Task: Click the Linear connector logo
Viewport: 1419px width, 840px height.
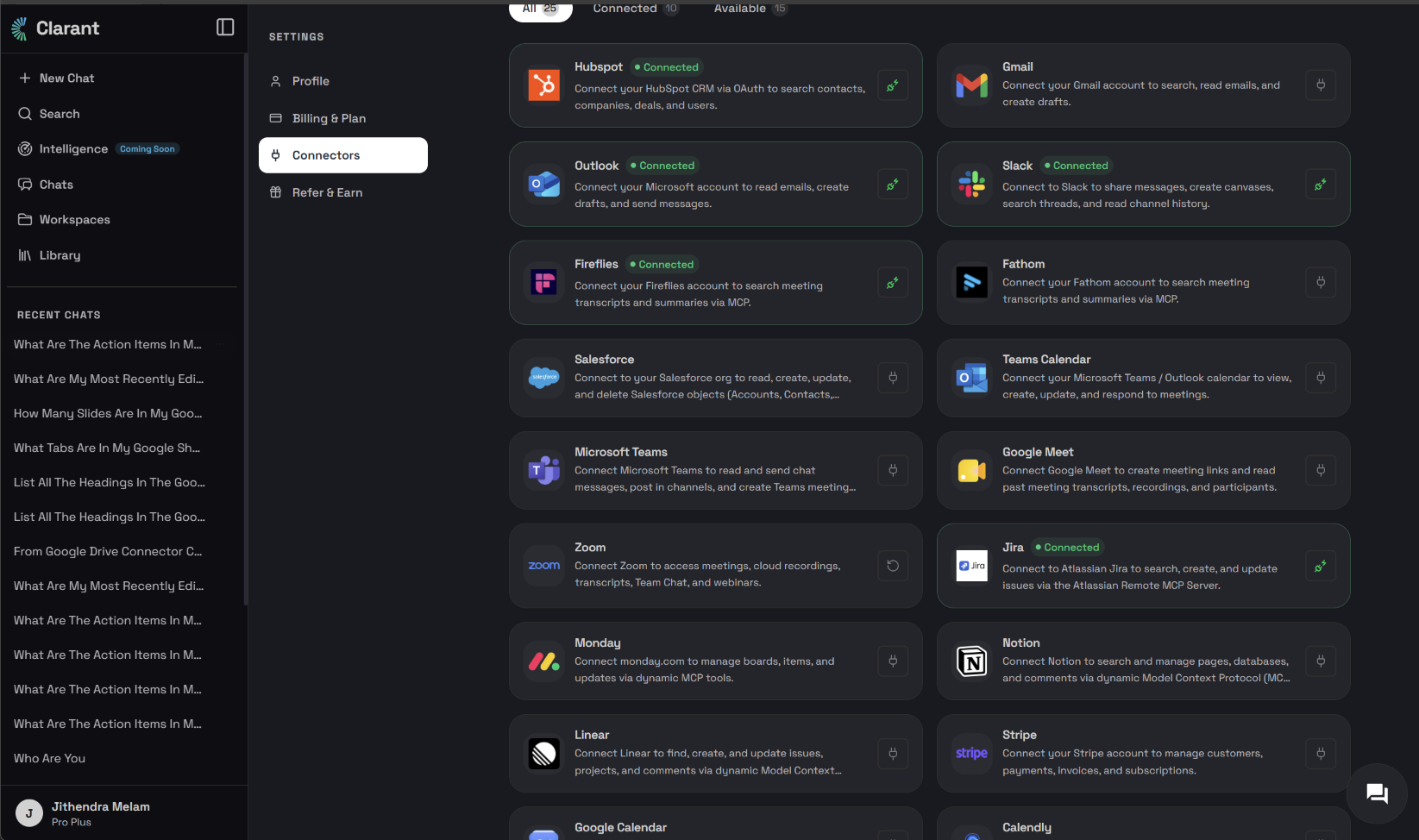Action: tap(544, 754)
